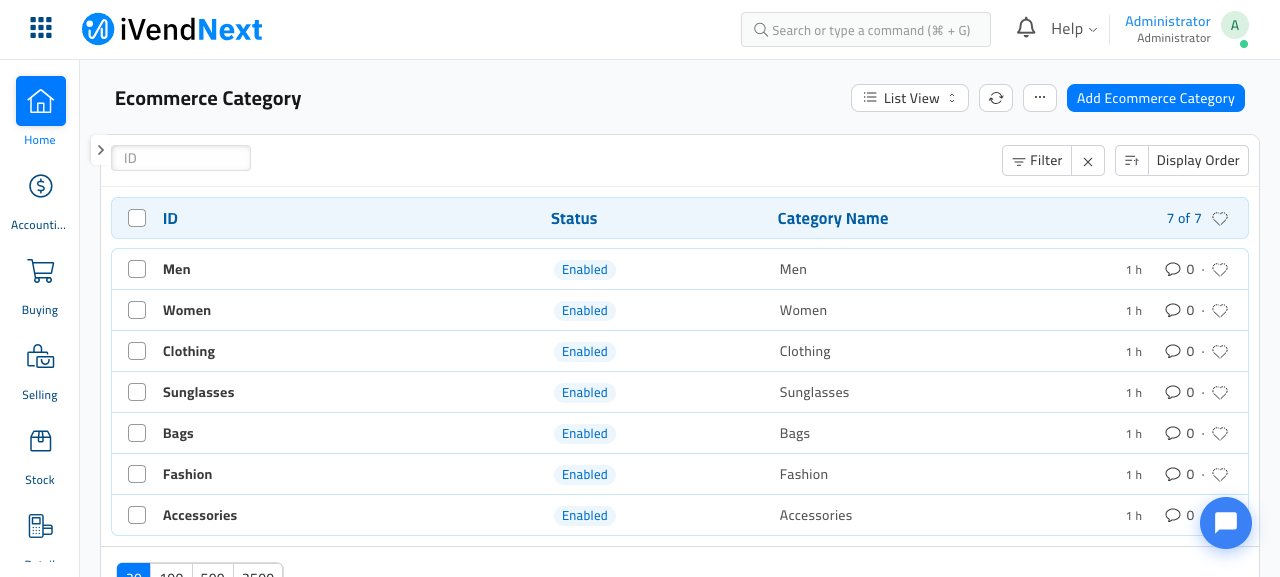Like the Sunglasses row heart icon

pyautogui.click(x=1220, y=393)
